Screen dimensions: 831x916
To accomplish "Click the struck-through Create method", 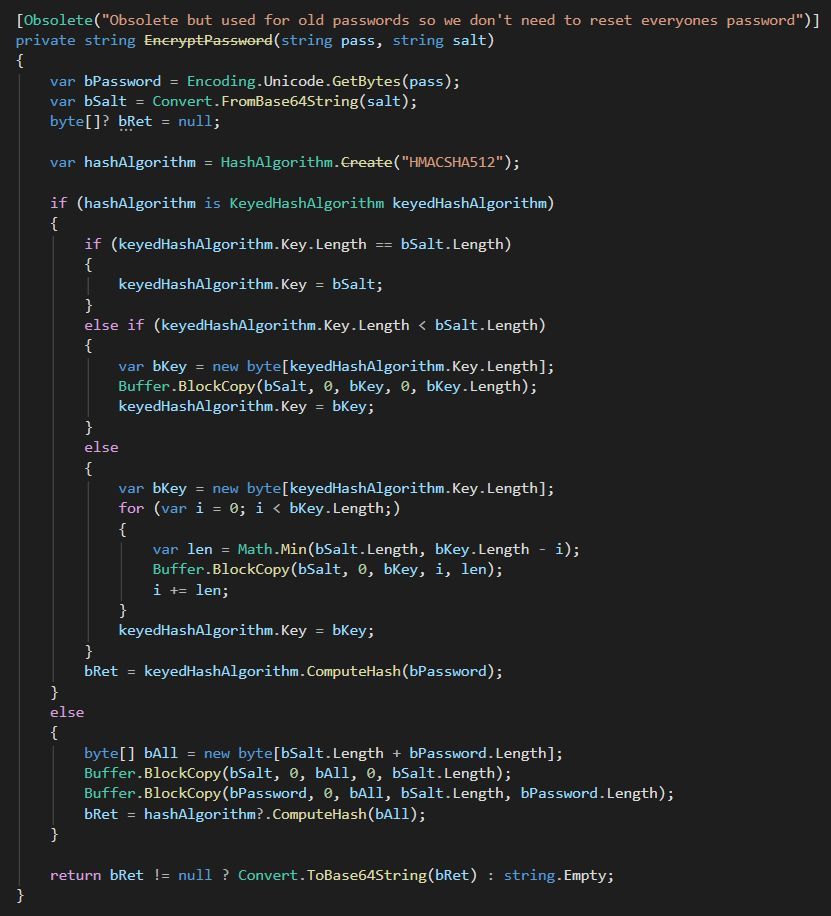I will click(366, 162).
